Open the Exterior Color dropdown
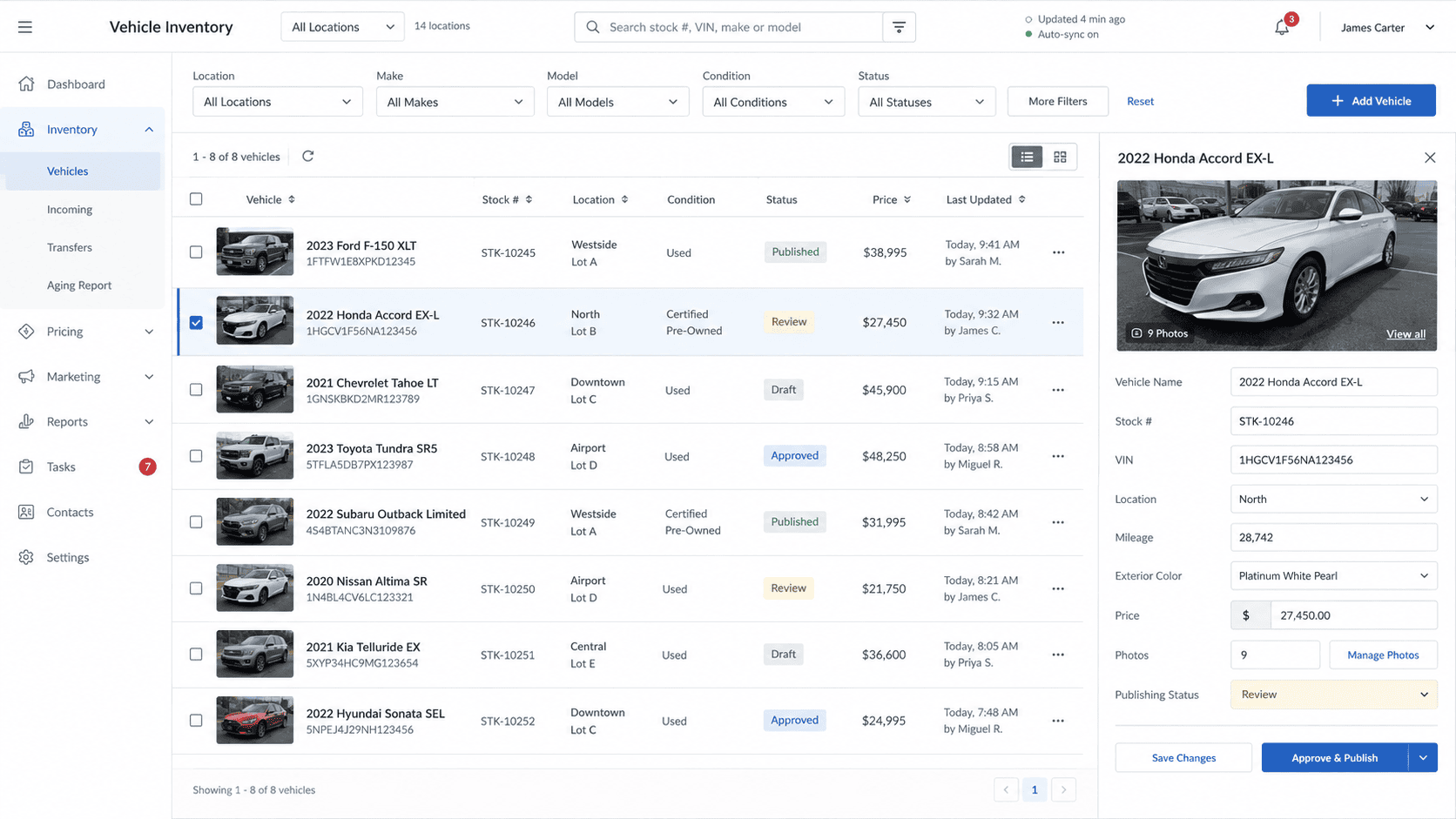This screenshot has height=819, width=1456. pyautogui.click(x=1333, y=576)
